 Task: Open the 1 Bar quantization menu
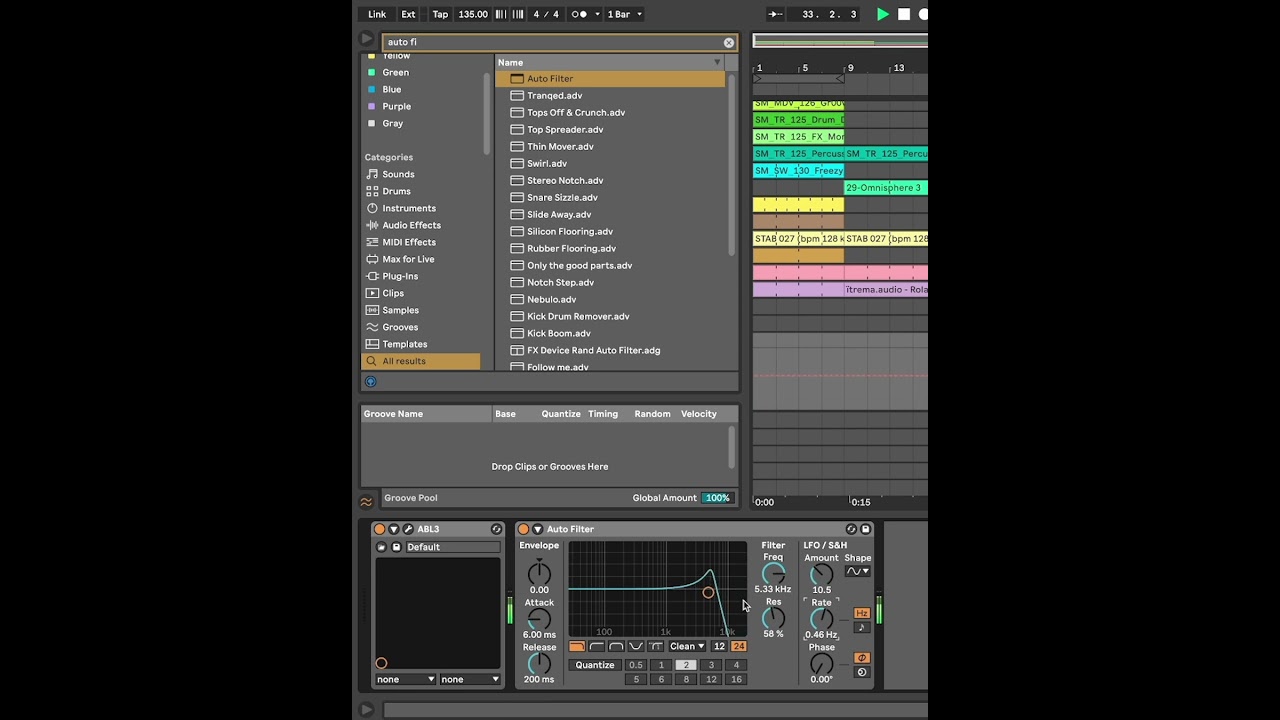(x=625, y=14)
